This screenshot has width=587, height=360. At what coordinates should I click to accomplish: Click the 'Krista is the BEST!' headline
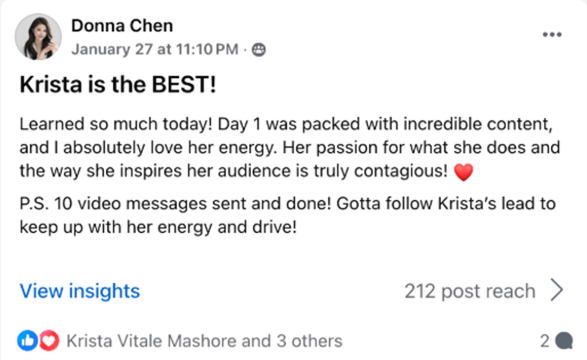pos(118,84)
